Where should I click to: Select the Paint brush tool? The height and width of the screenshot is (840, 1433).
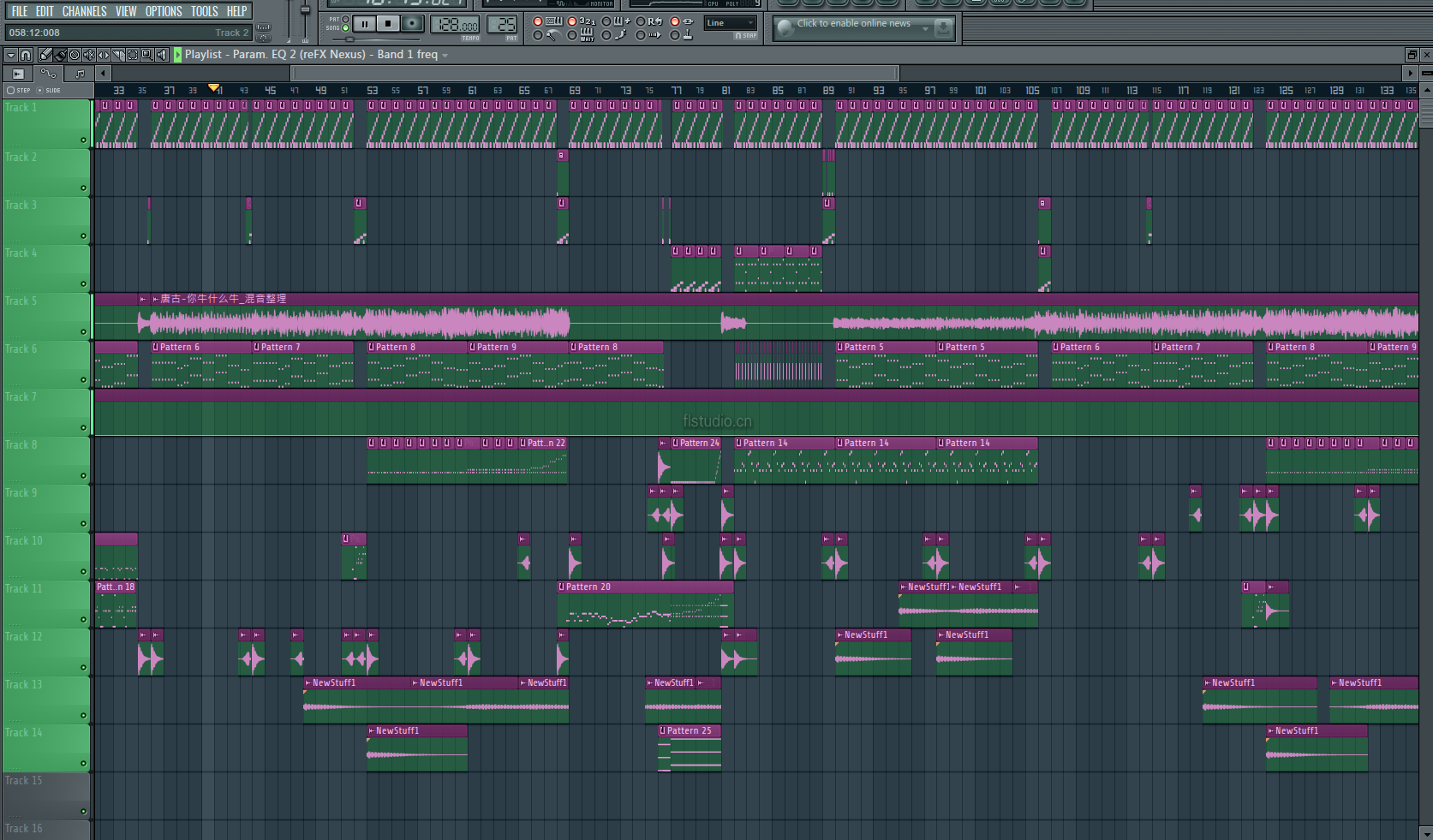coord(60,55)
